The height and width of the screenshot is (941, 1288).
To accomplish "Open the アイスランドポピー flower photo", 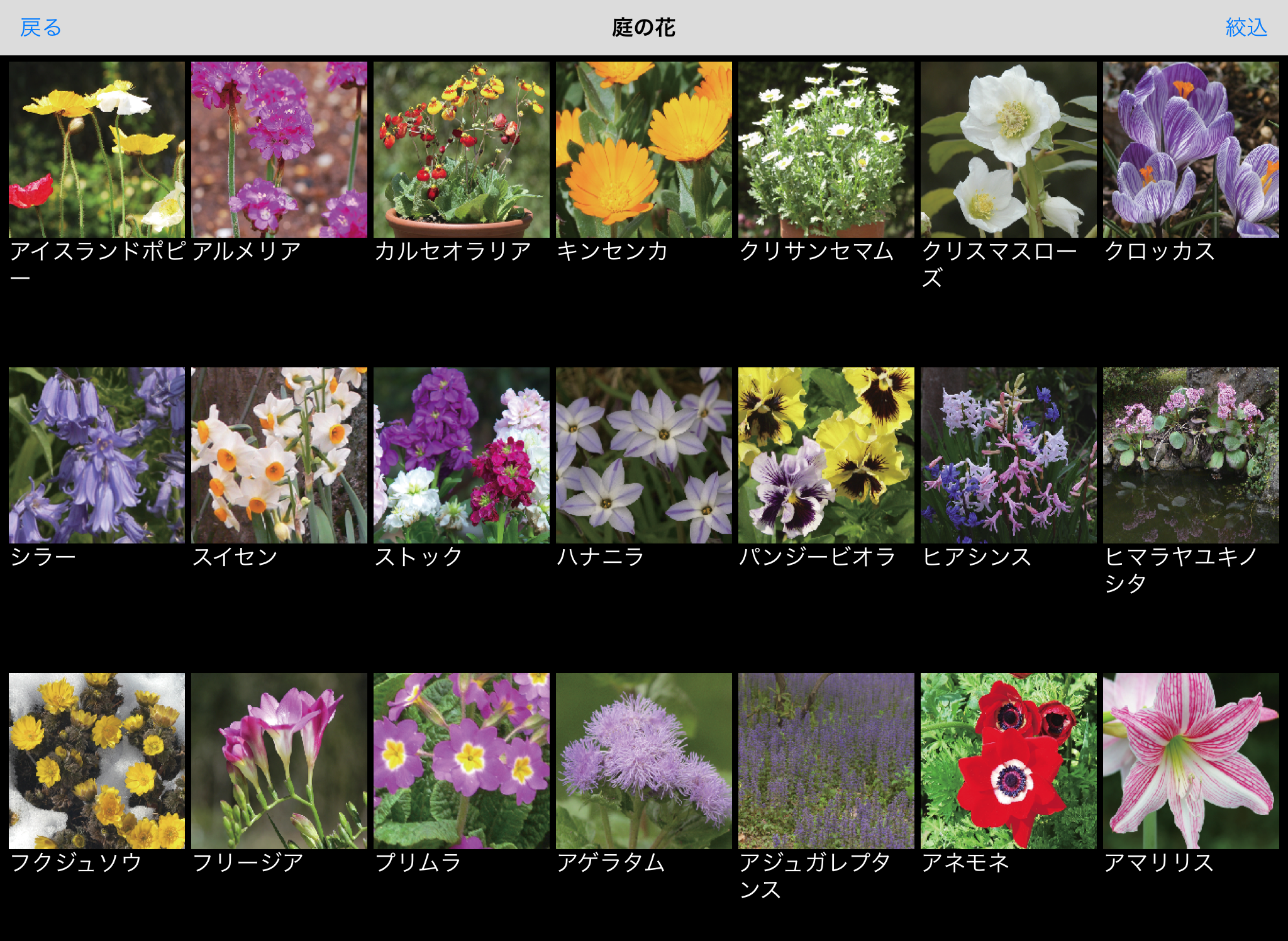I will [x=97, y=150].
